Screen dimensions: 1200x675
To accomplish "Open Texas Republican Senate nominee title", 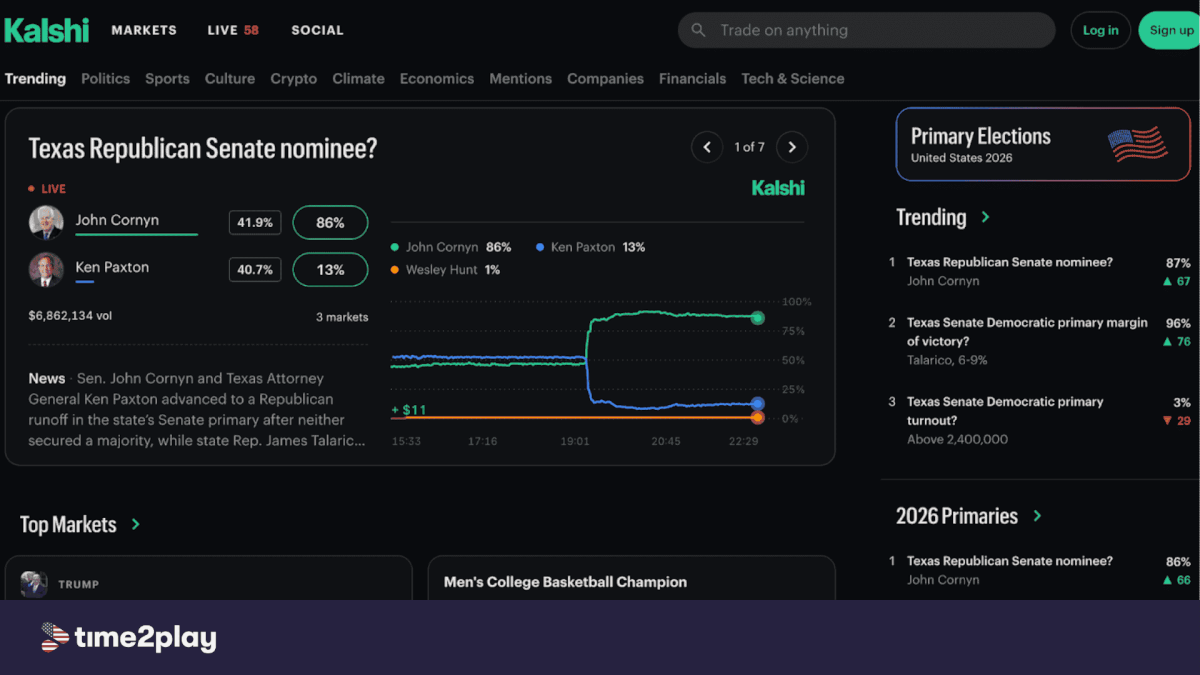I will coord(203,148).
